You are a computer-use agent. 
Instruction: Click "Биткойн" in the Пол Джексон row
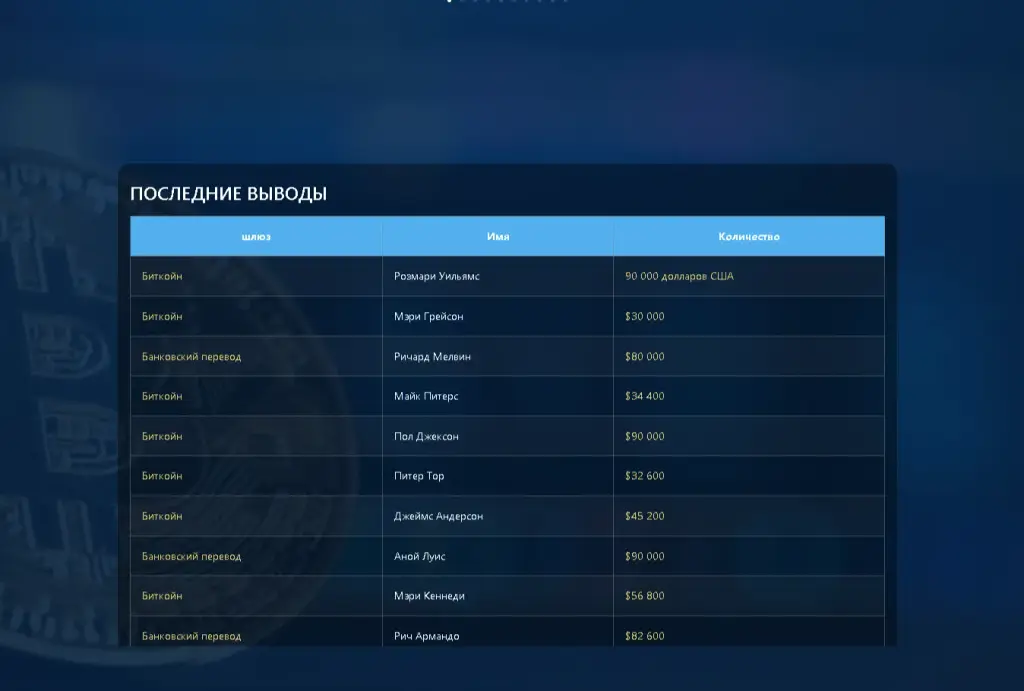click(x=162, y=436)
